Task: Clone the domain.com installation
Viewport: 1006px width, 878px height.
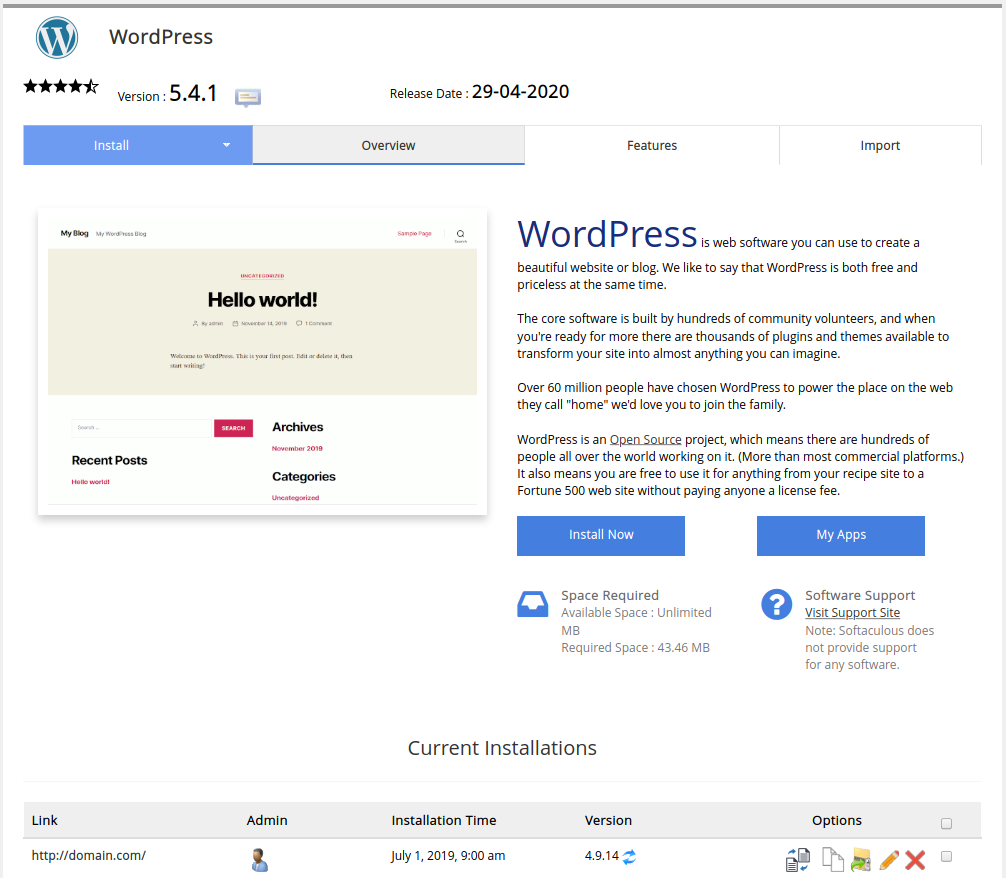Action: 830,859
